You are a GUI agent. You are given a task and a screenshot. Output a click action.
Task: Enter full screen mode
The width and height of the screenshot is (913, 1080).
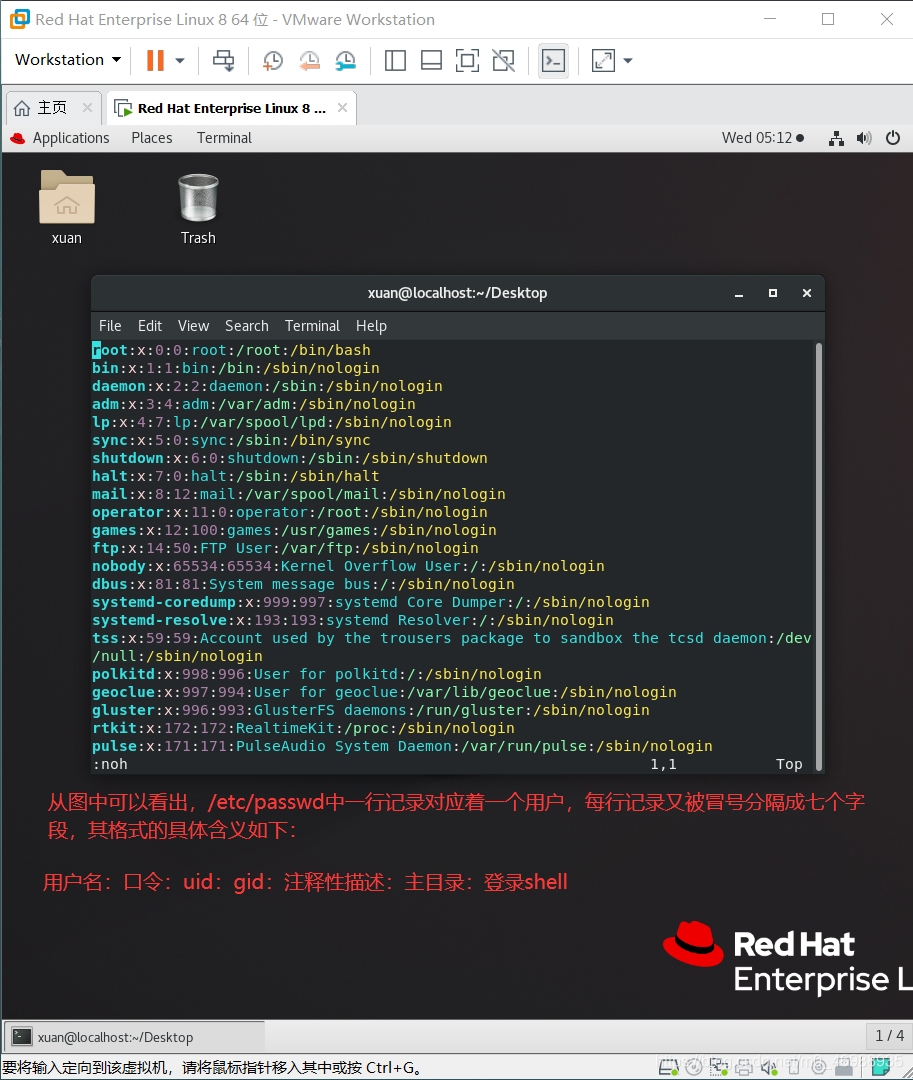click(x=468, y=61)
